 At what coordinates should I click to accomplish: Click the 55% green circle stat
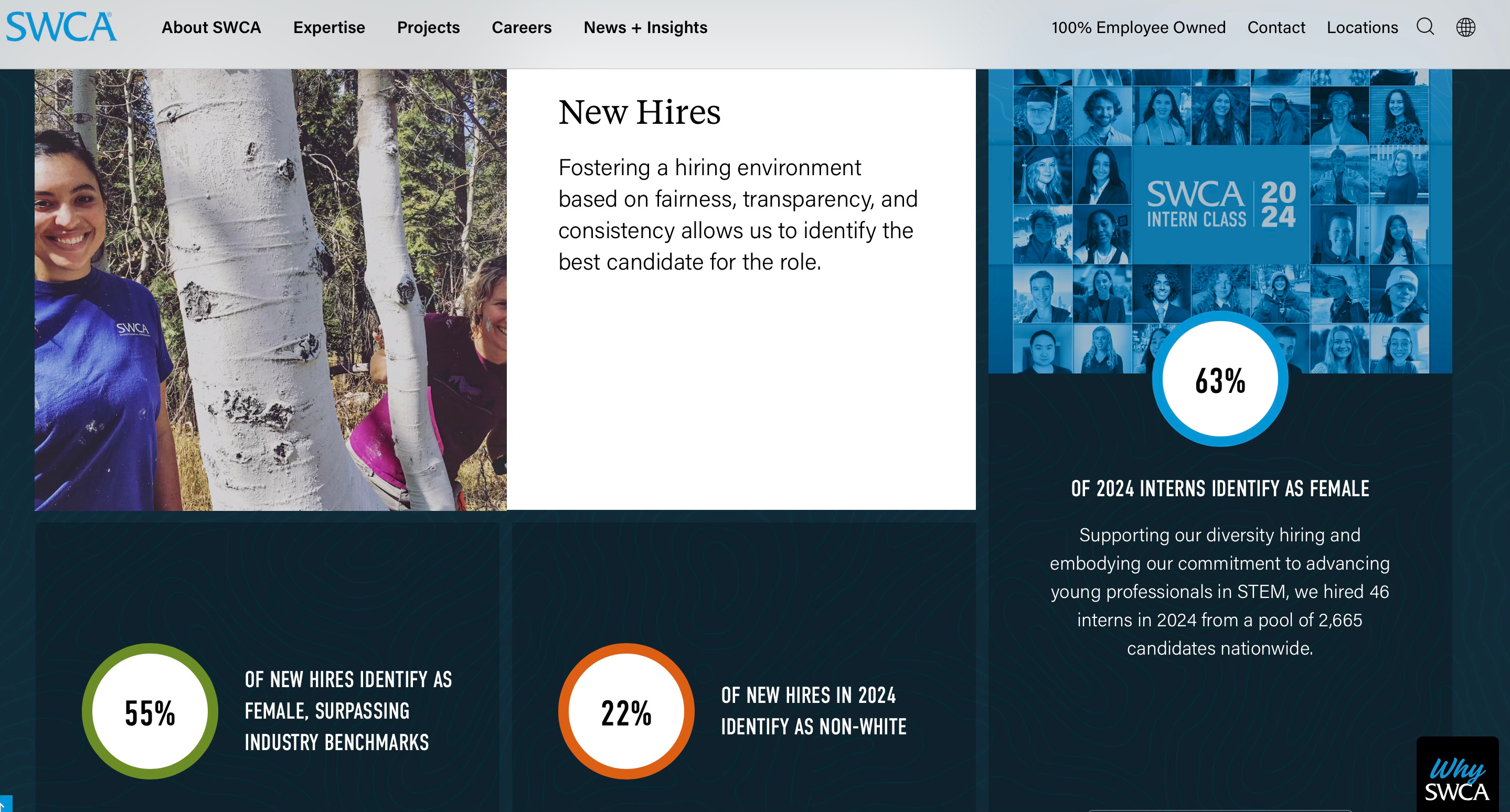[150, 711]
